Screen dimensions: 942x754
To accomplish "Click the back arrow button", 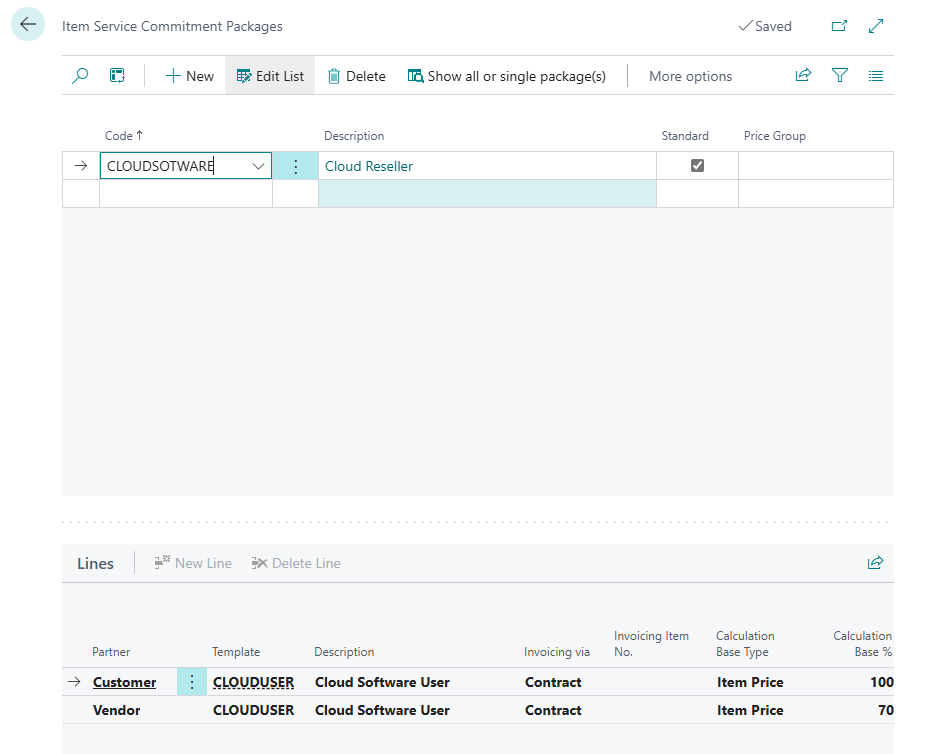I will click(28, 25).
